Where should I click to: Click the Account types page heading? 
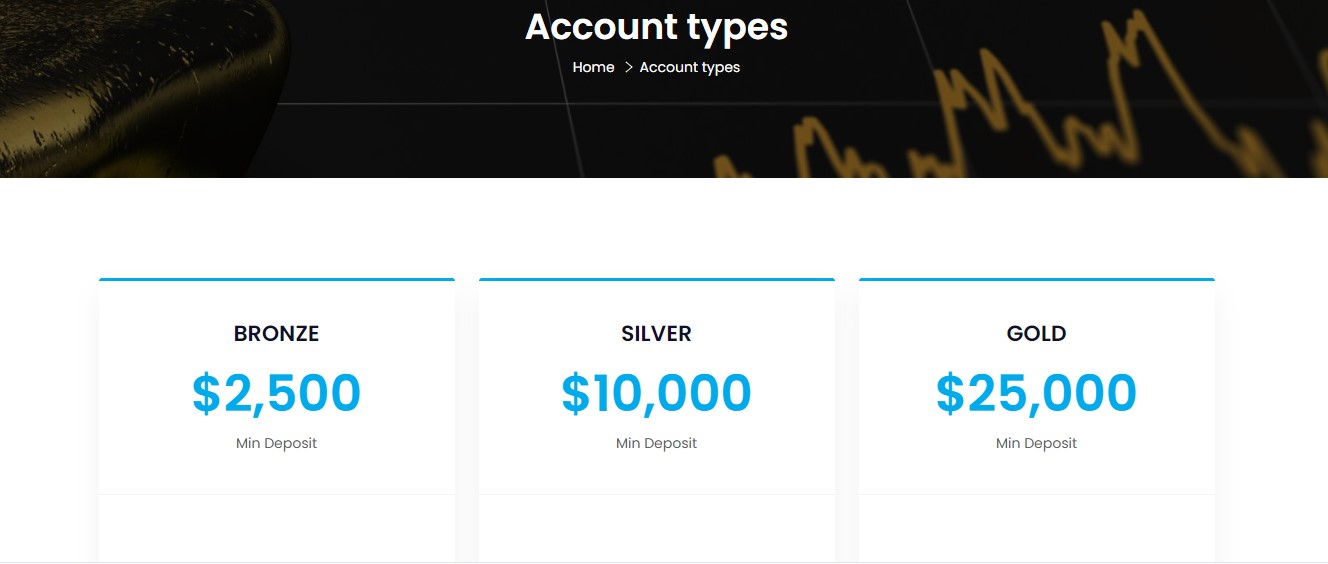click(656, 27)
